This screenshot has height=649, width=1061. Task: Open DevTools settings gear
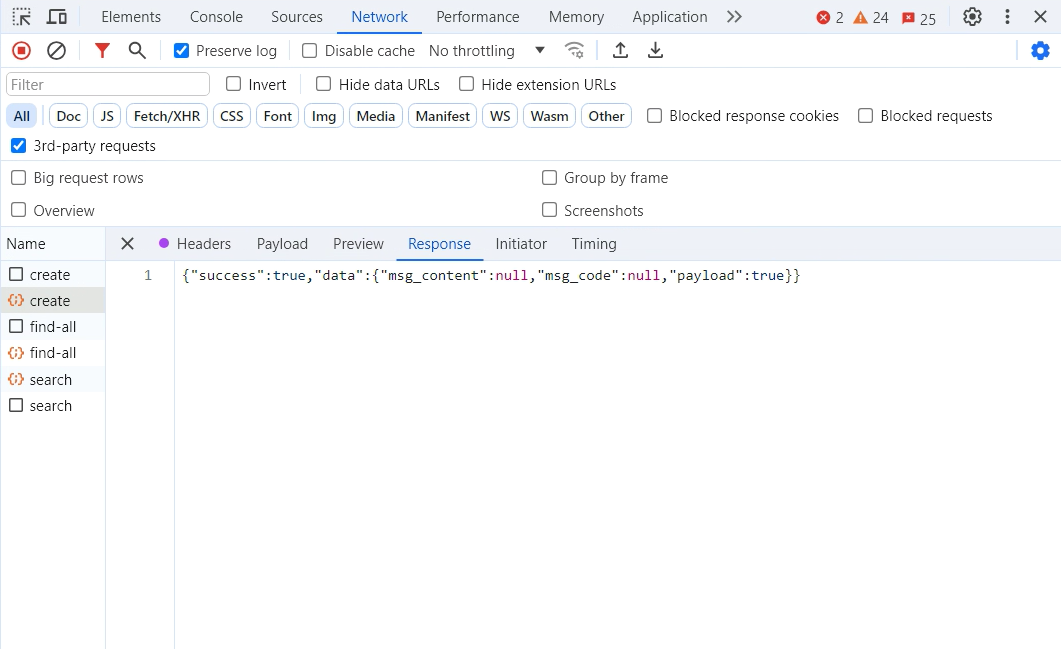(972, 17)
